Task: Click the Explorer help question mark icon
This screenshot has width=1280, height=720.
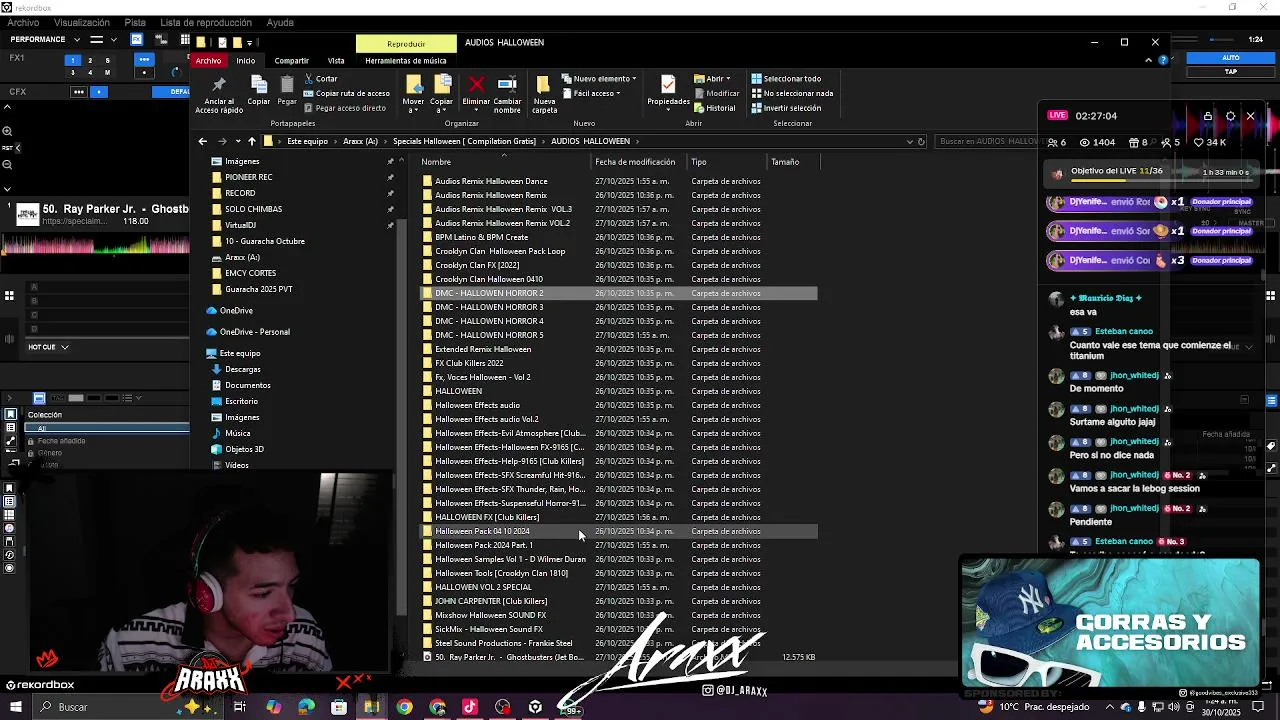Action: pos(1163,60)
